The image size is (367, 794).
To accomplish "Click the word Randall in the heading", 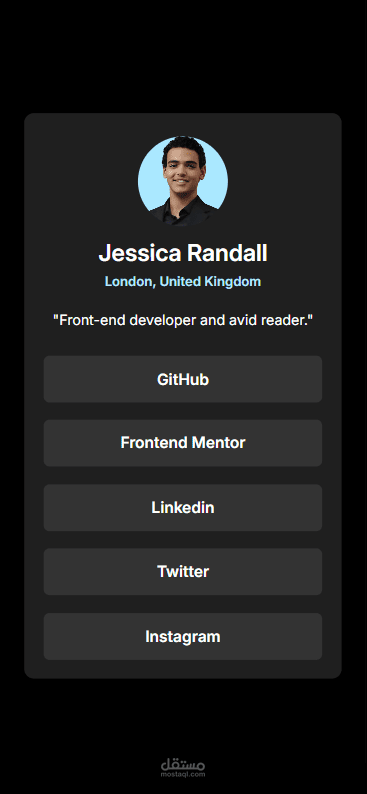I will click(x=227, y=253).
